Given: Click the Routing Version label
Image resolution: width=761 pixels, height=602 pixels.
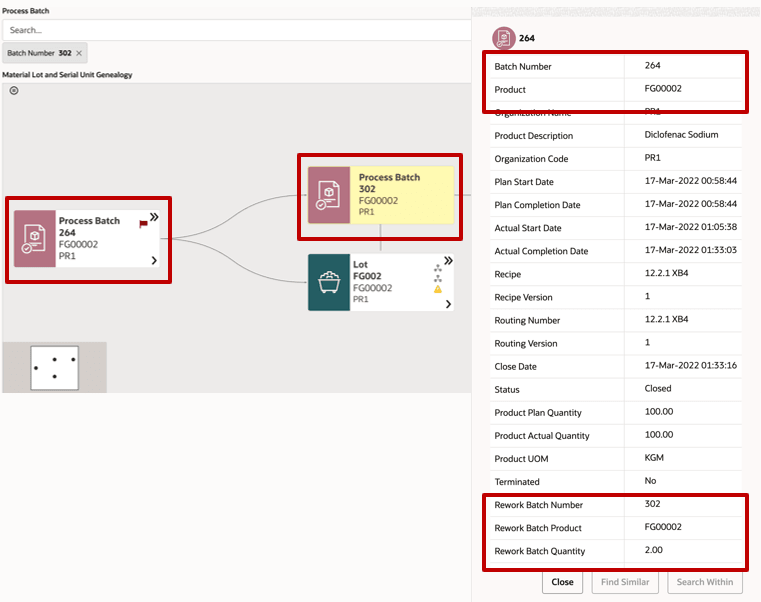Looking at the screenshot, I should 526,344.
